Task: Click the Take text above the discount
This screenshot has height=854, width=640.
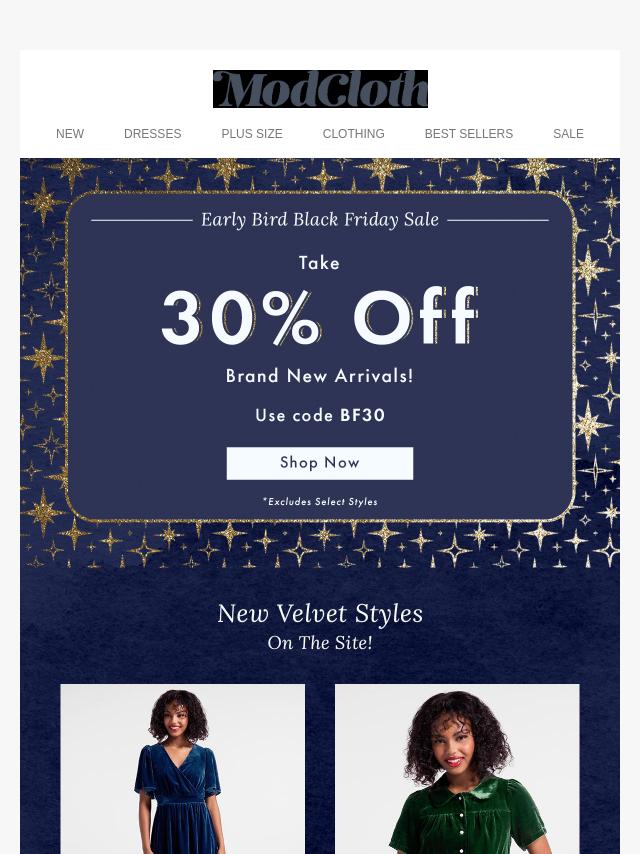Action: point(320,263)
